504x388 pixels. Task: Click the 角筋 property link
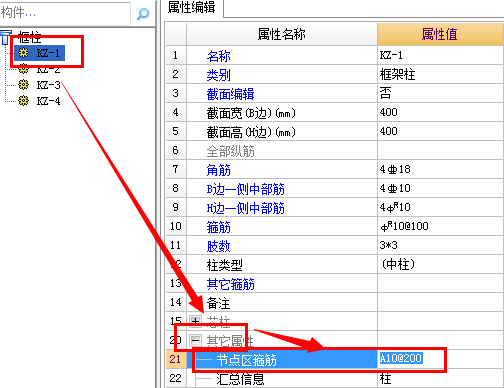tap(218, 170)
